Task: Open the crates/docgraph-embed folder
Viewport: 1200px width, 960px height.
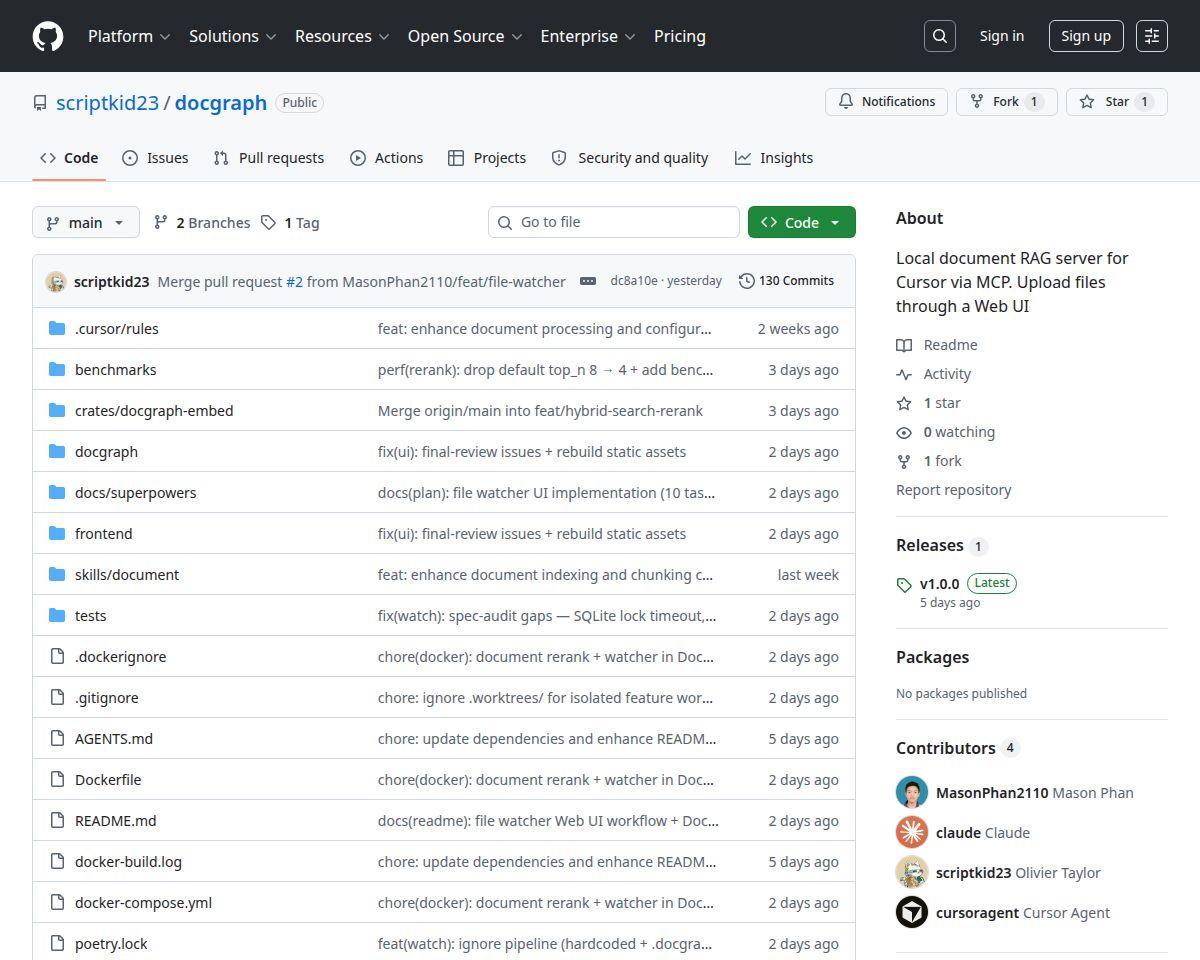Action: pos(154,410)
